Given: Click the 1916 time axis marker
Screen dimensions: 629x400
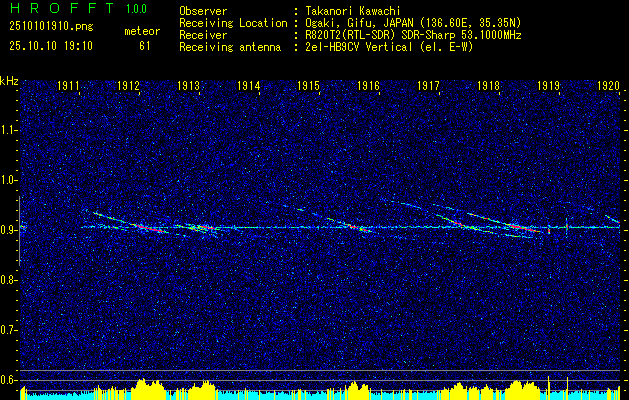Looking at the screenshot, I should [x=368, y=85].
